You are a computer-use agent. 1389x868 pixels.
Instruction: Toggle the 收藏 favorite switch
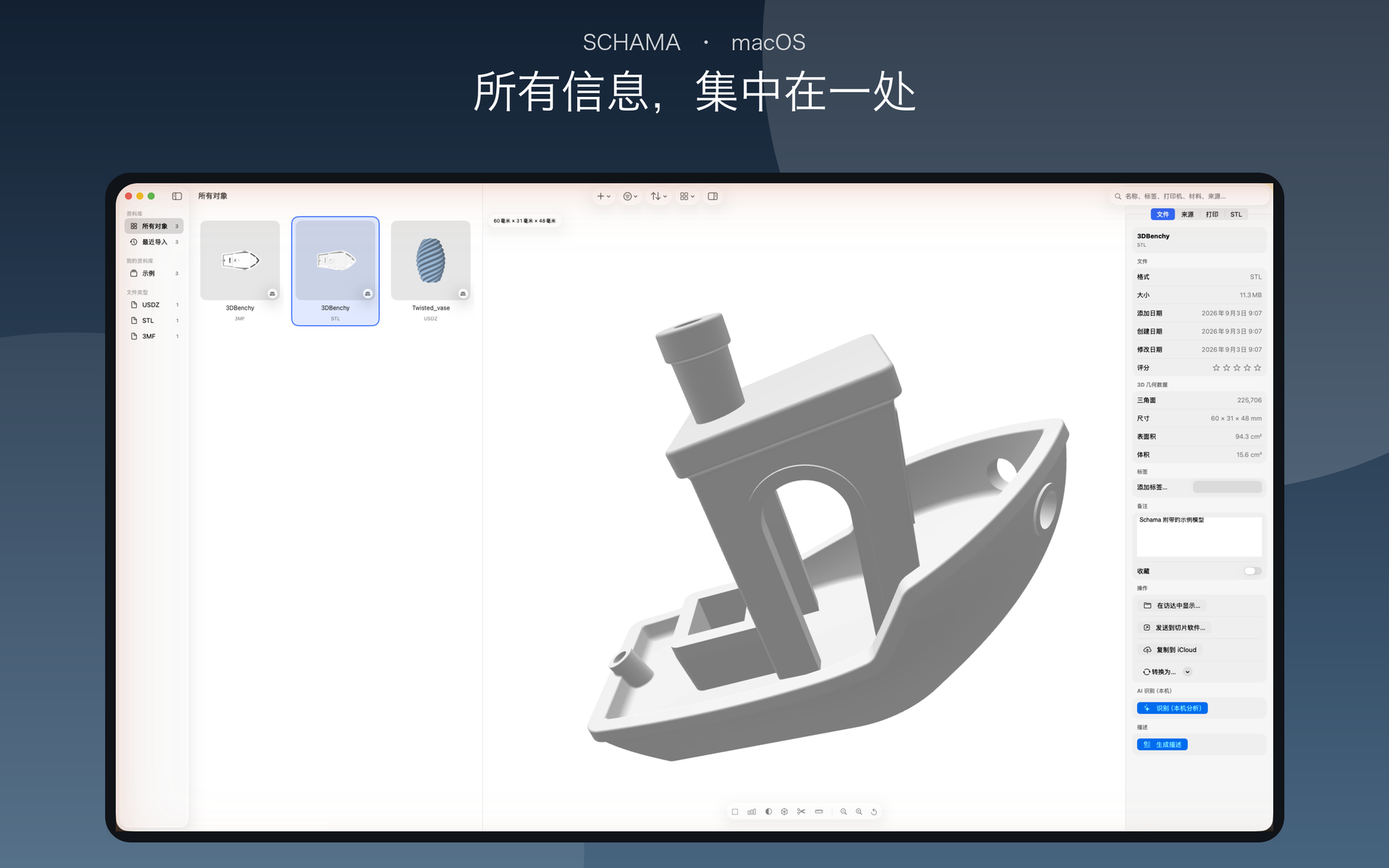[1252, 571]
